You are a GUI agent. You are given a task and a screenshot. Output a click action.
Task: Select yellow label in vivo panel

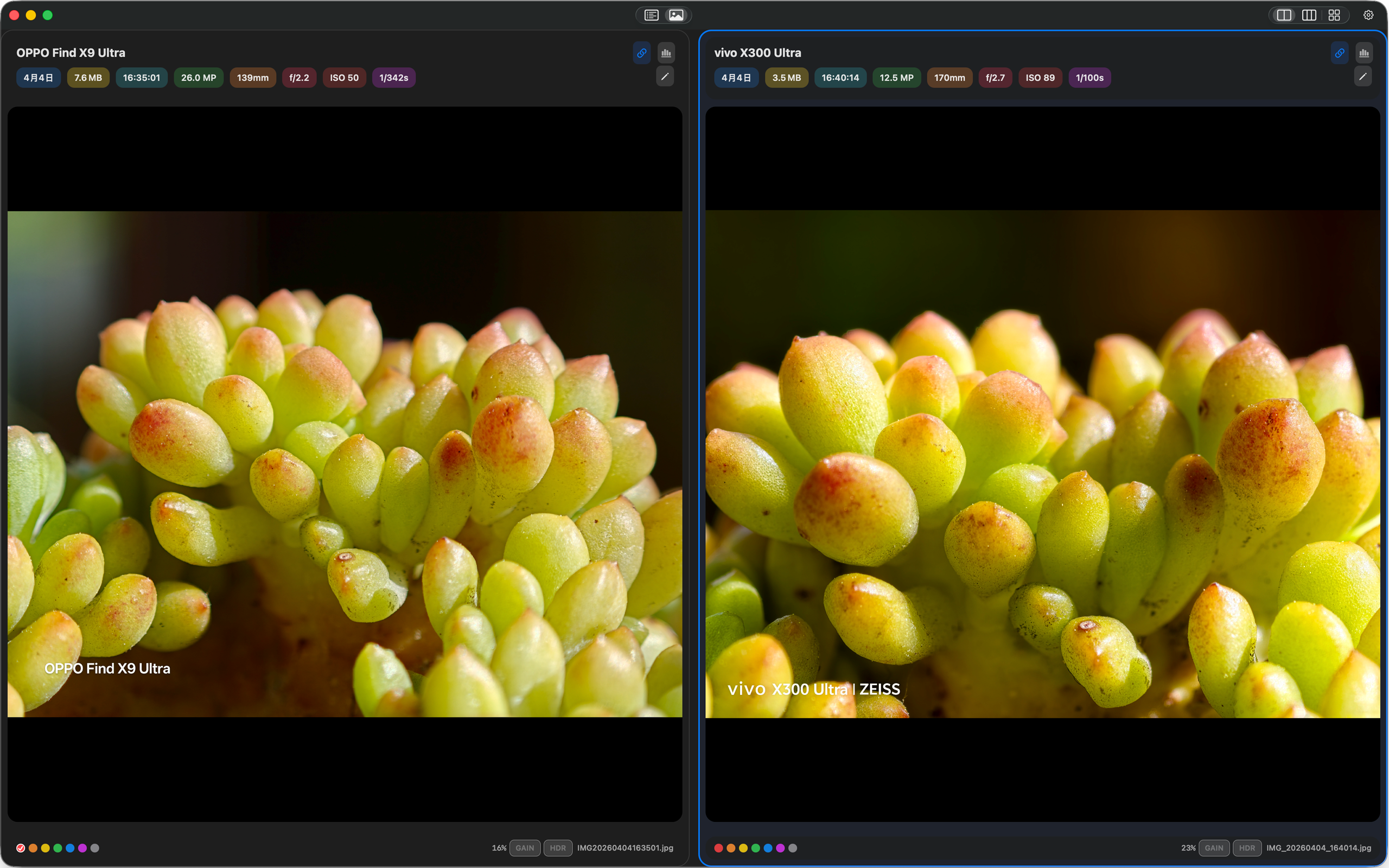coord(743,848)
